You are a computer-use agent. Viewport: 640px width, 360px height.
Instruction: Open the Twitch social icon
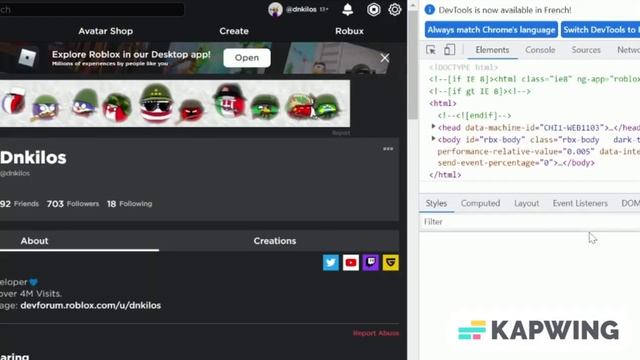coord(371,263)
